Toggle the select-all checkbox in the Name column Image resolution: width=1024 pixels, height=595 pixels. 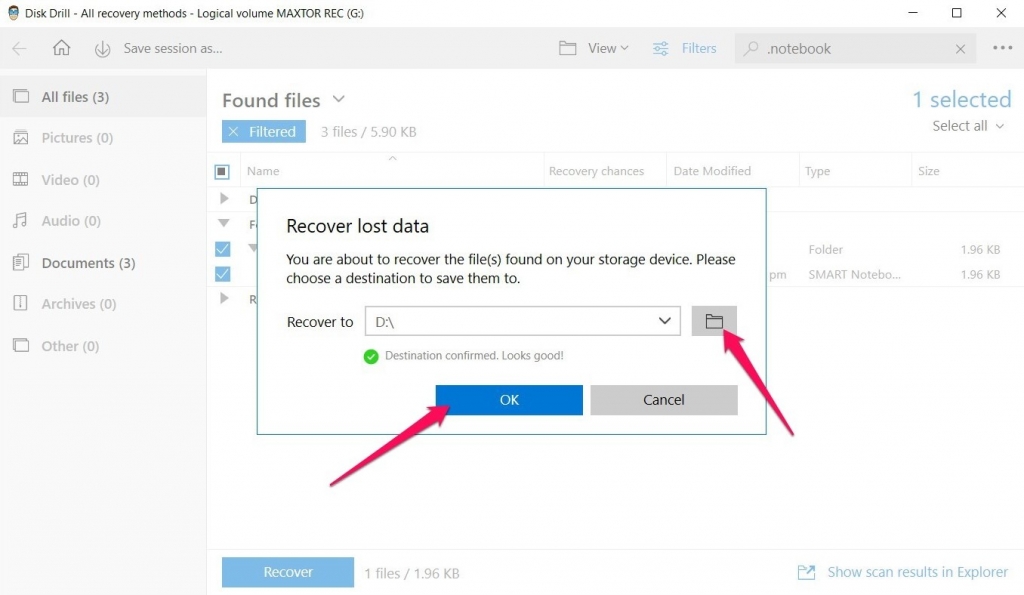[224, 170]
